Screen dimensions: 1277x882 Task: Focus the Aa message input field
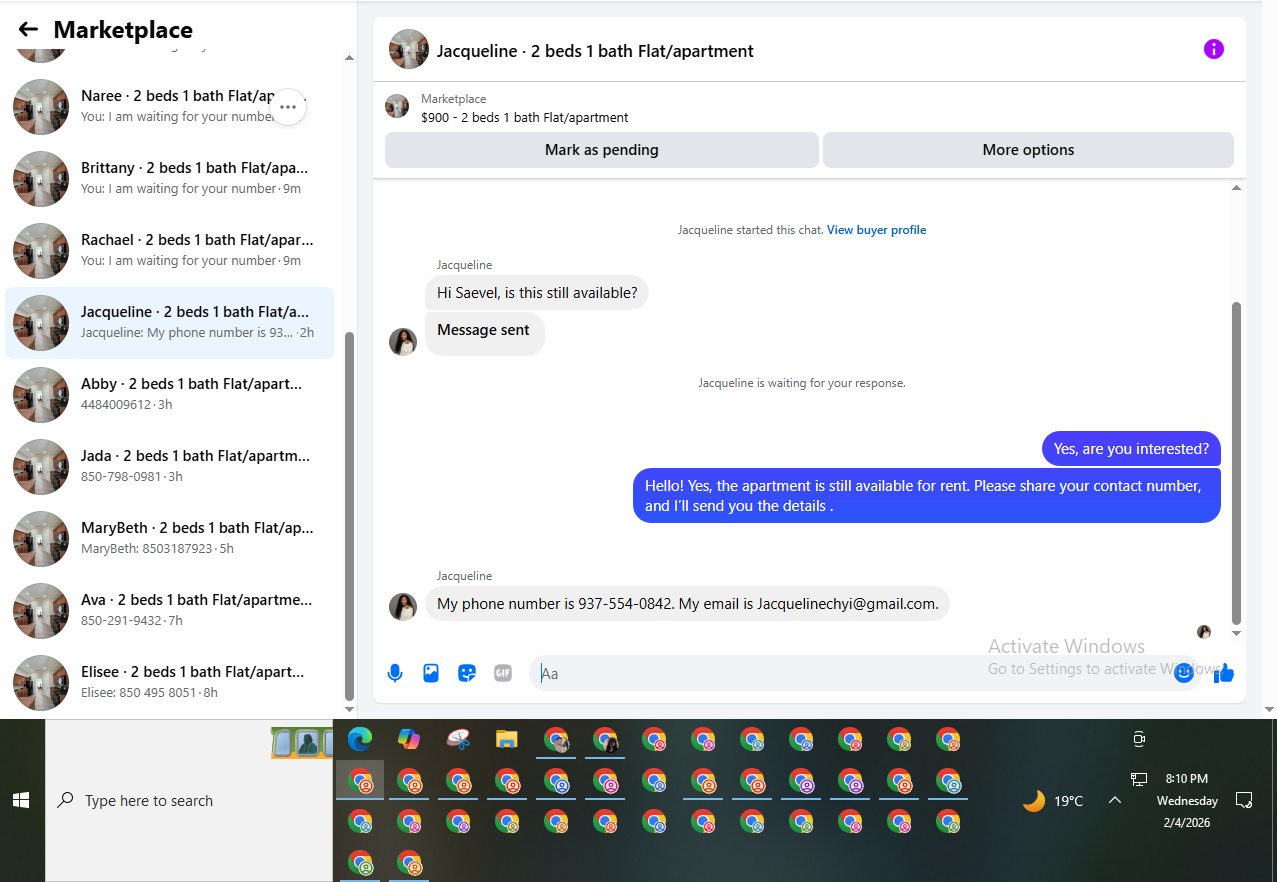point(865,673)
